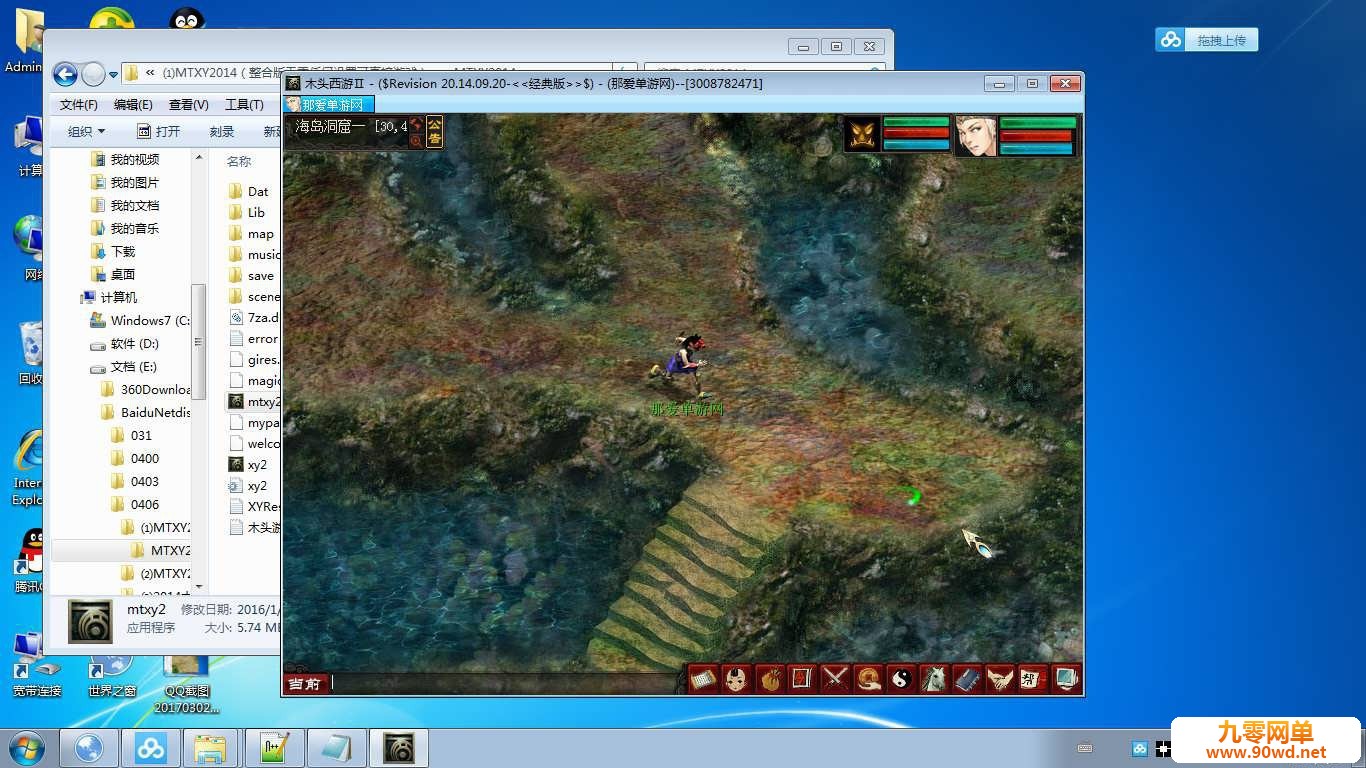Screen dimensions: 1366x768
Task: Open 编辑(E) menu in Explorer window
Action: [133, 105]
